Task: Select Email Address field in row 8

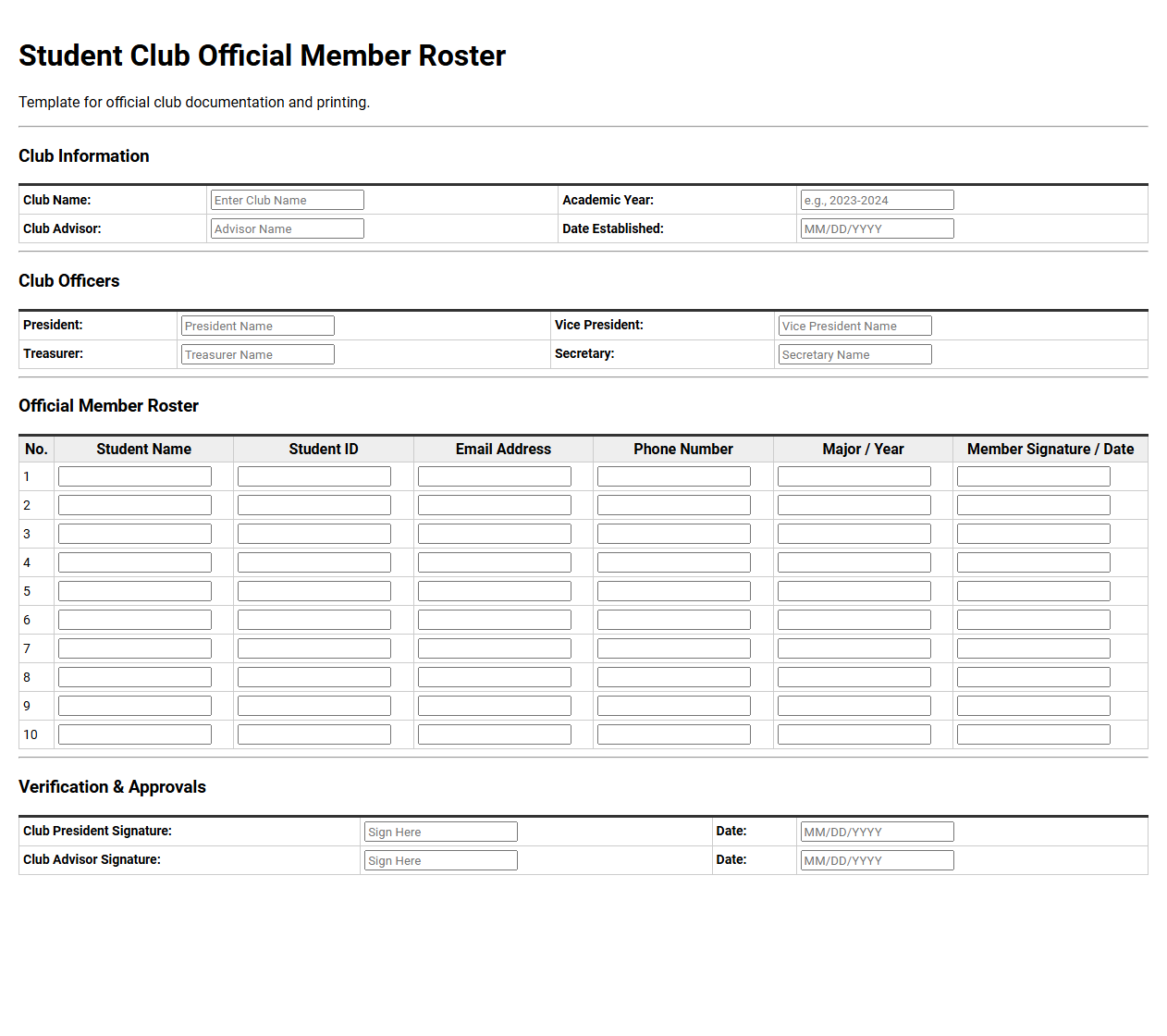Action: click(x=495, y=677)
